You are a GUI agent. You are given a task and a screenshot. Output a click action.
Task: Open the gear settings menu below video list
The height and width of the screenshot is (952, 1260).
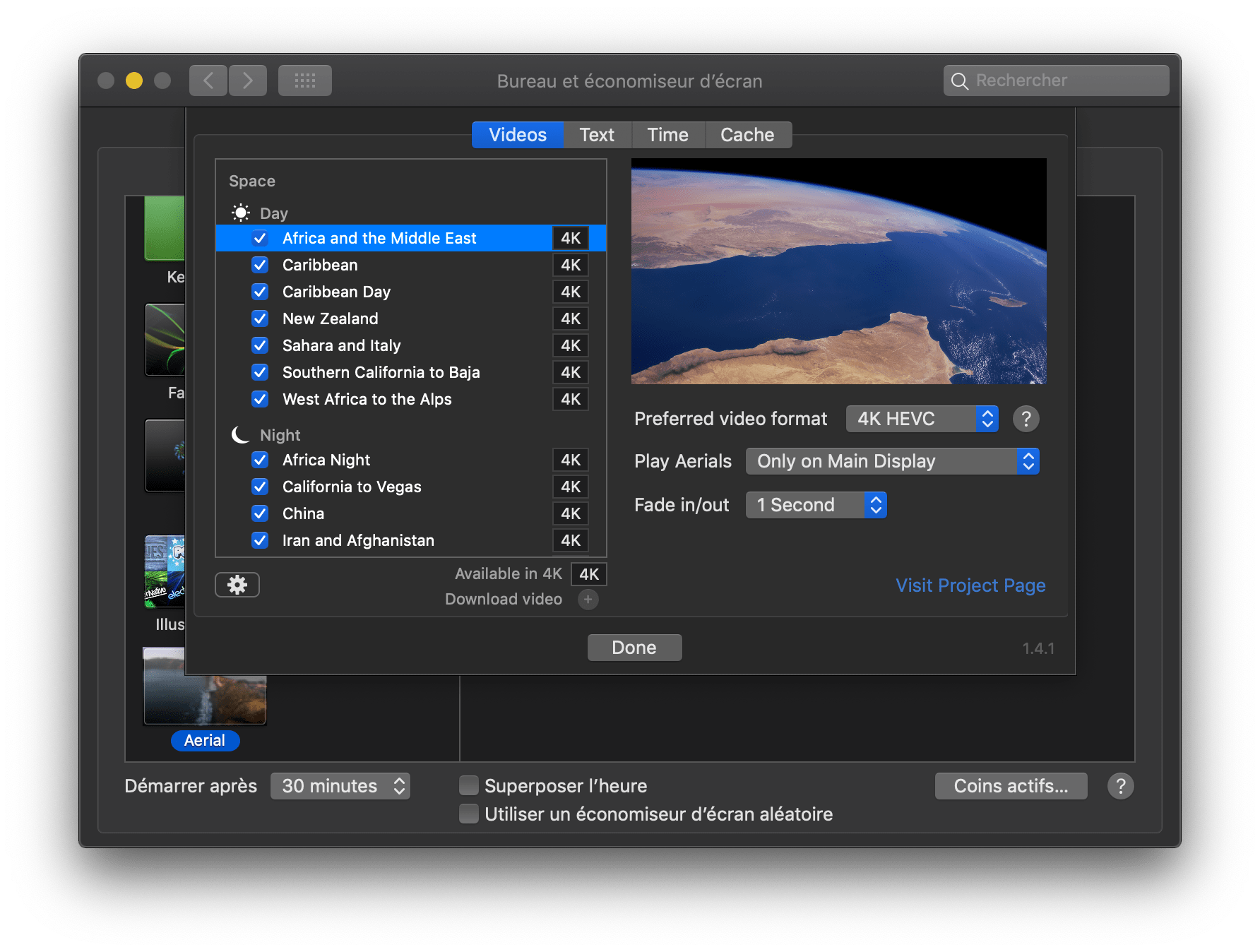[x=237, y=585]
